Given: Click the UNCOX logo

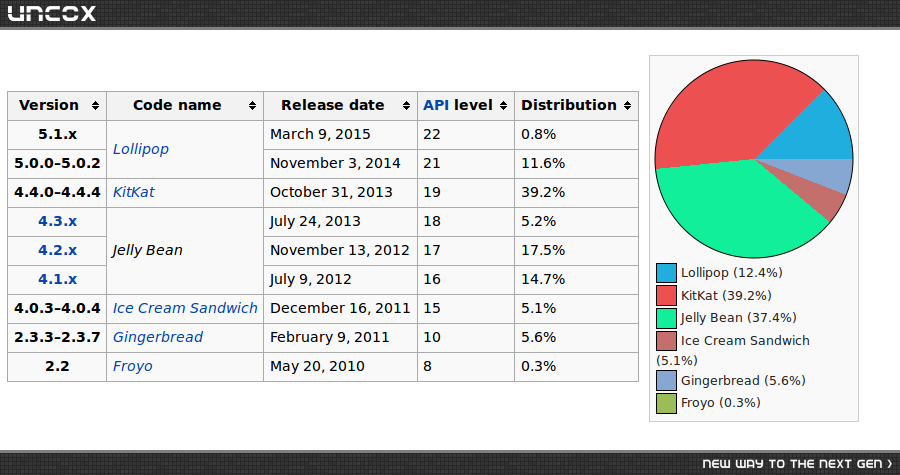Looking at the screenshot, I should (51, 13).
